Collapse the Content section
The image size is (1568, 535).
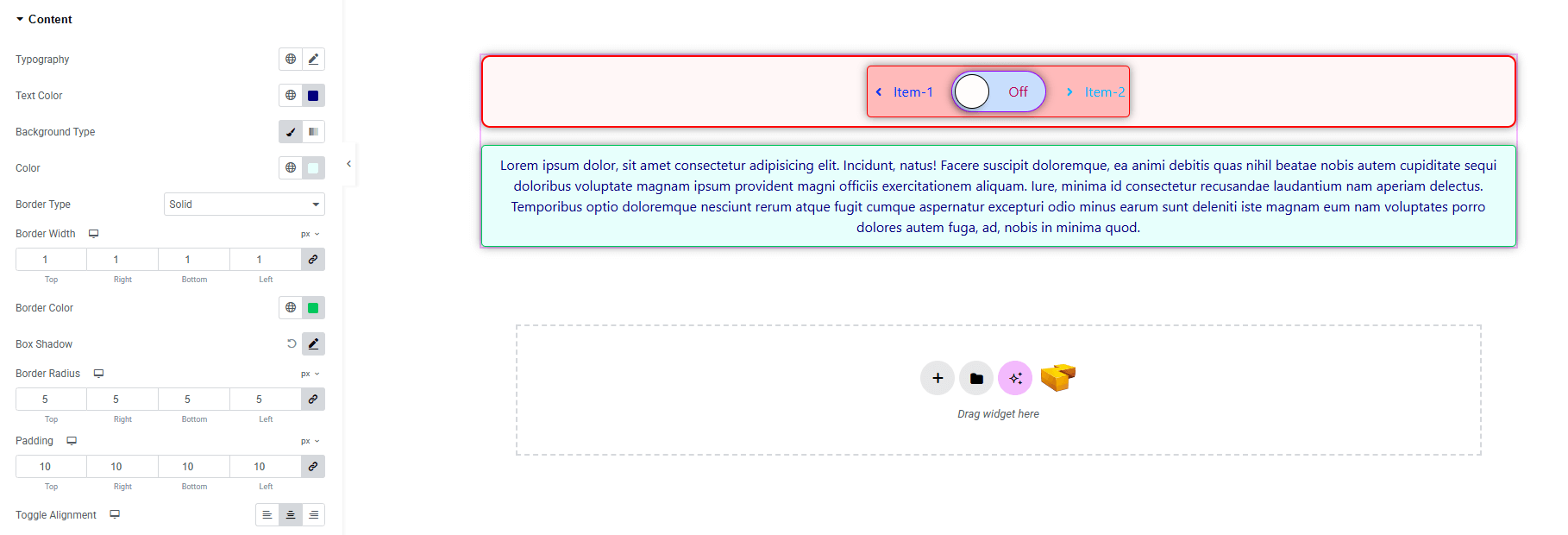pyautogui.click(x=43, y=19)
